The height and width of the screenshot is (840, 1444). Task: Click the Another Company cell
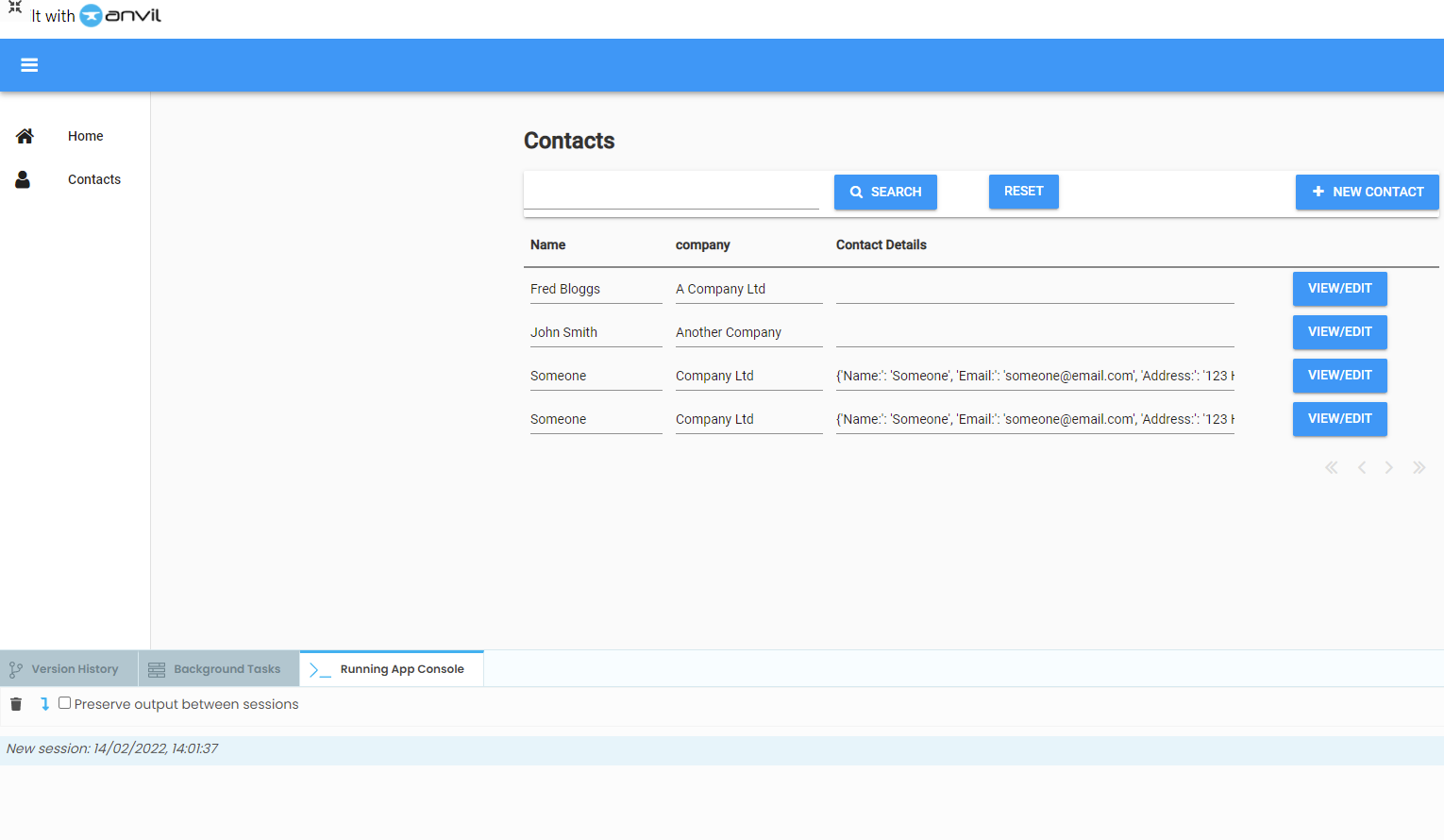click(x=748, y=332)
